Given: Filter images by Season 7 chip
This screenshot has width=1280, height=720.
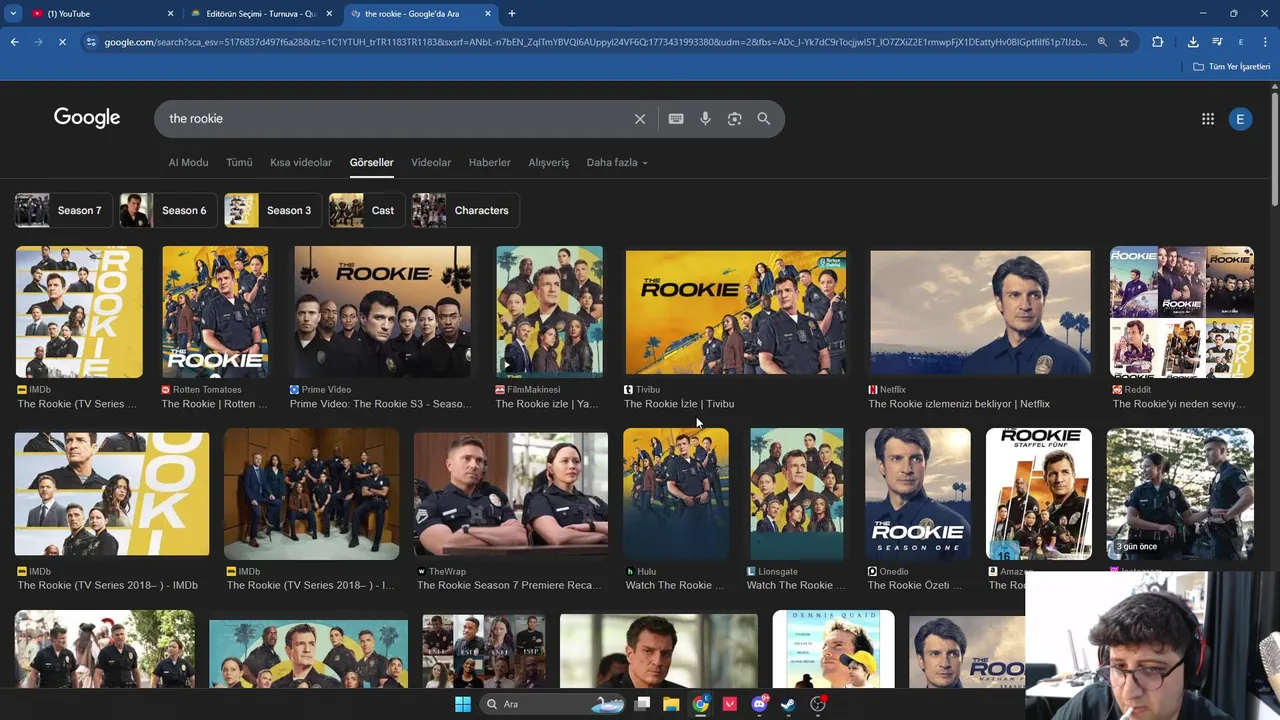Looking at the screenshot, I should 63,210.
